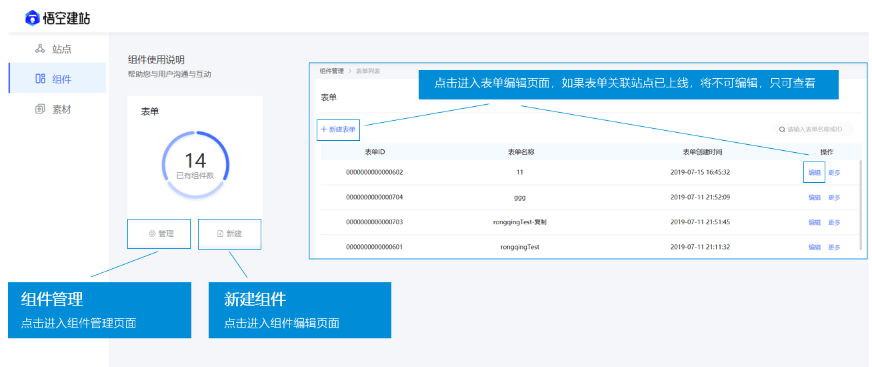Click 更多 for the ggg form
Image resolution: width=872 pixels, height=367 pixels.
(834, 197)
